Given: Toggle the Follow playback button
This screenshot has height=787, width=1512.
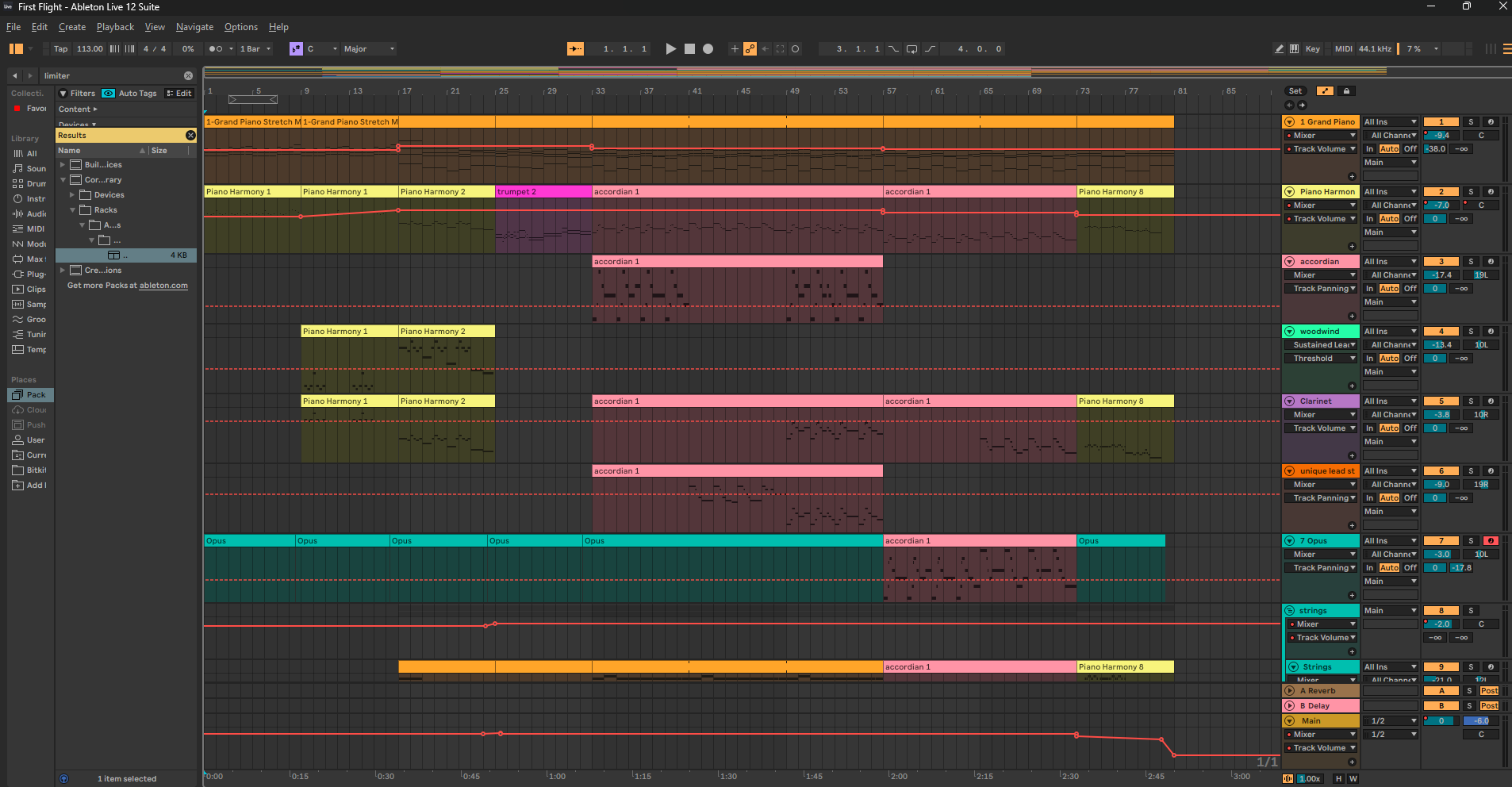Looking at the screenshot, I should (x=575, y=49).
